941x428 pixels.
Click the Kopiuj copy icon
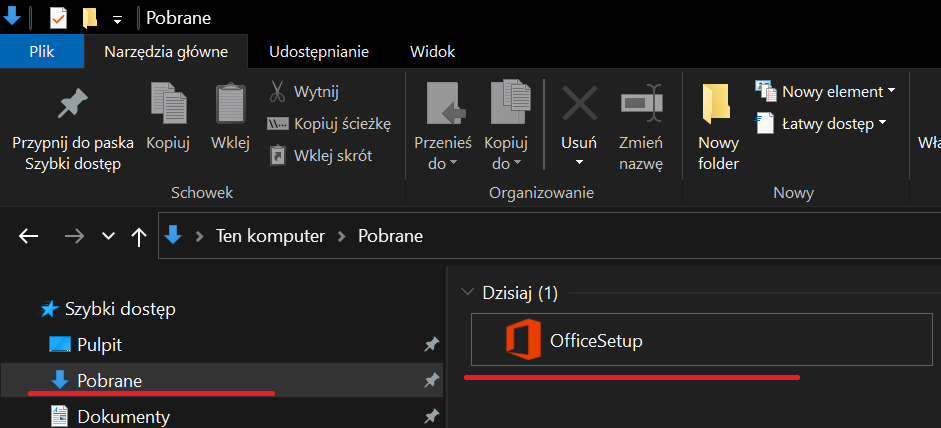168,105
